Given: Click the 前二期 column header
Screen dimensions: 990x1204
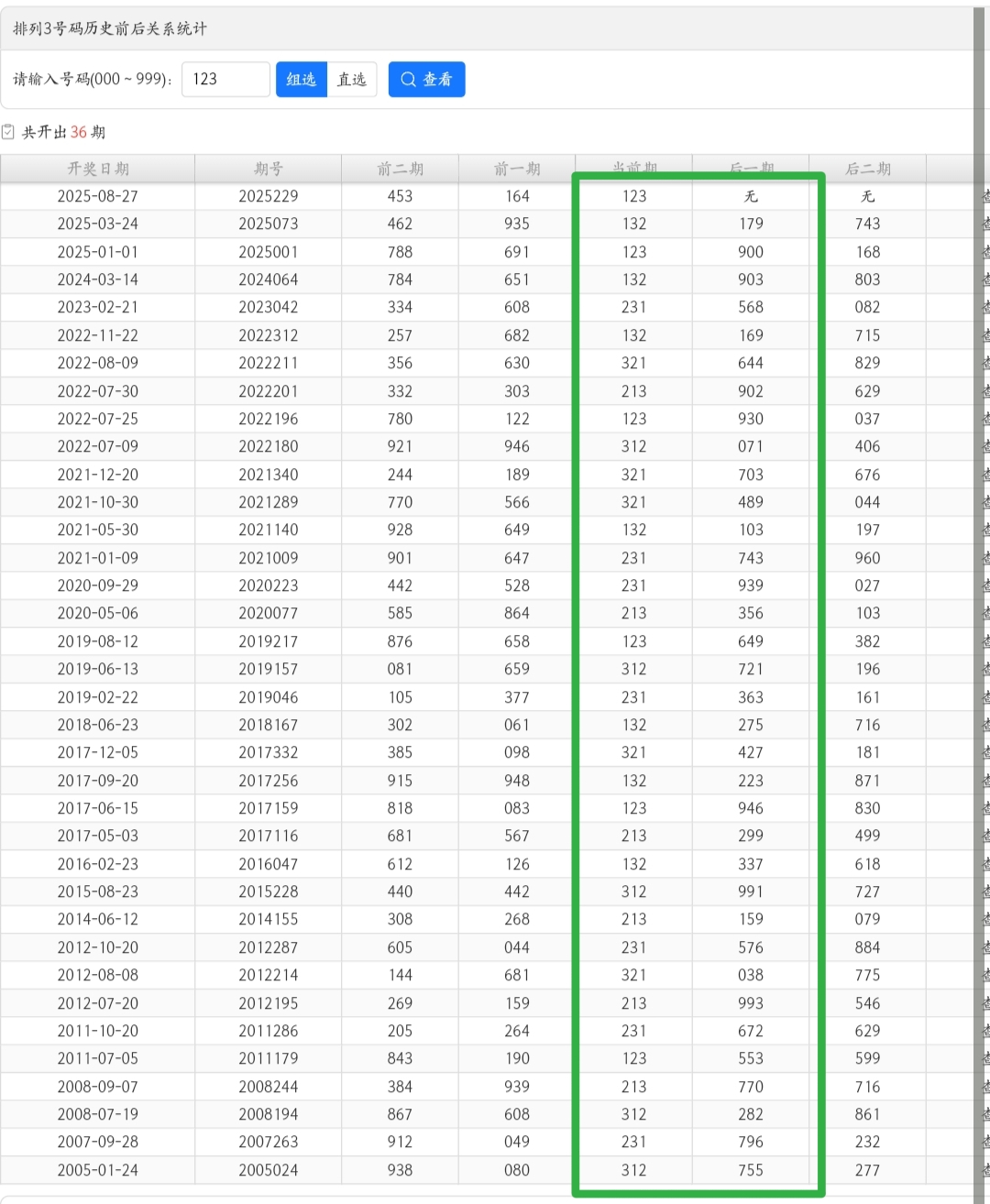Looking at the screenshot, I should [x=400, y=169].
